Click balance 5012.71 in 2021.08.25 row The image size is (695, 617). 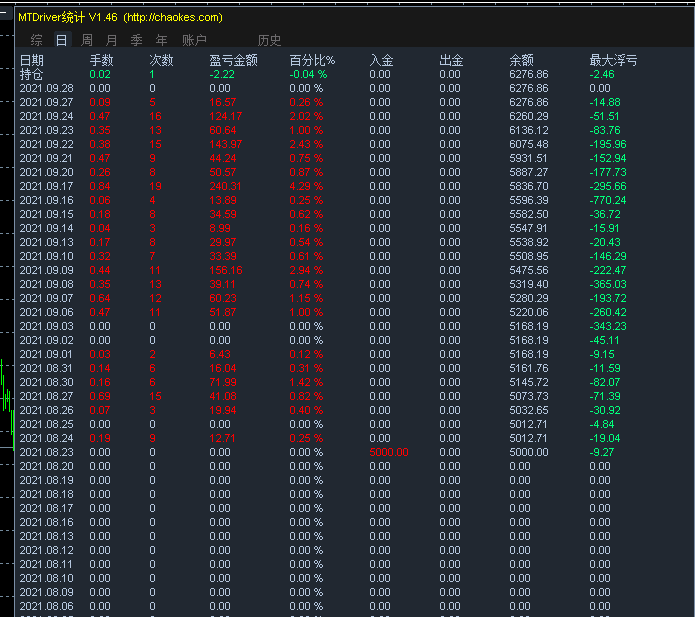click(528, 424)
